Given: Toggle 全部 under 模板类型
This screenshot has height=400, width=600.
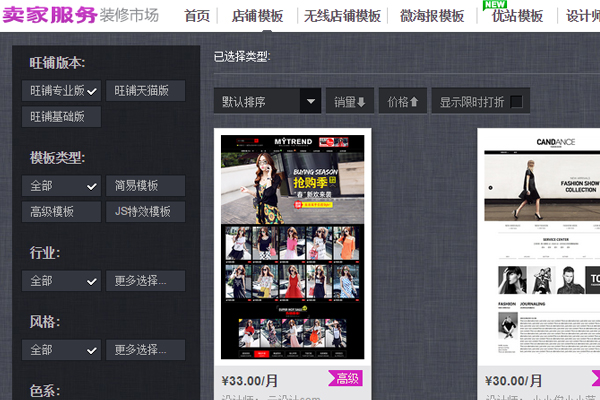Looking at the screenshot, I should (x=61, y=186).
